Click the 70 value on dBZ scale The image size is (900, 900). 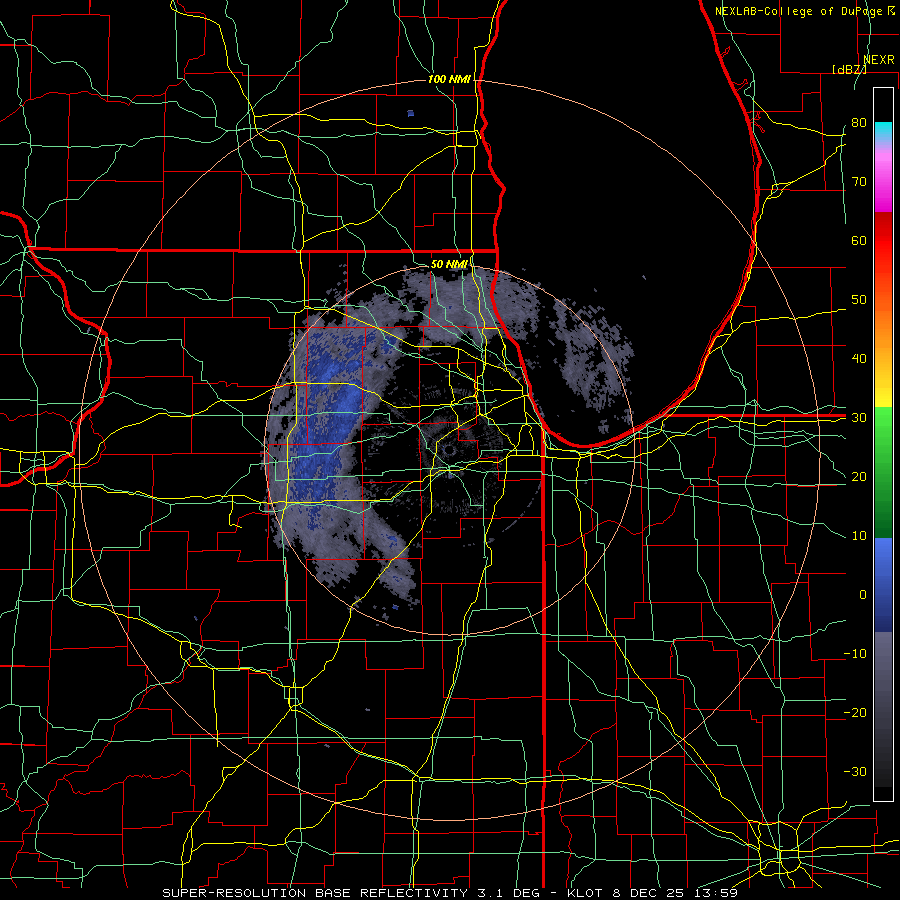859,182
